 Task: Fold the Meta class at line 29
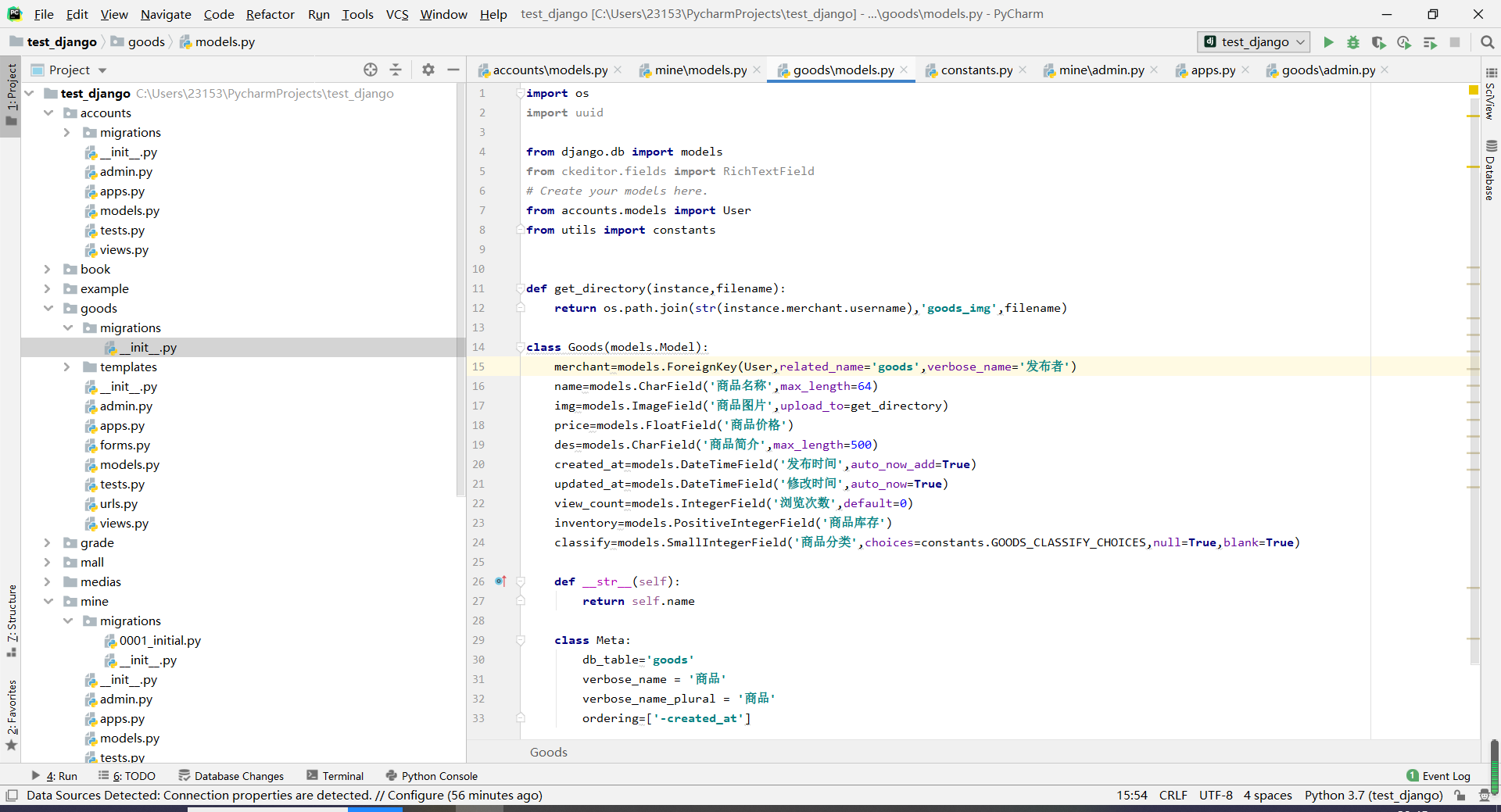[x=520, y=640]
